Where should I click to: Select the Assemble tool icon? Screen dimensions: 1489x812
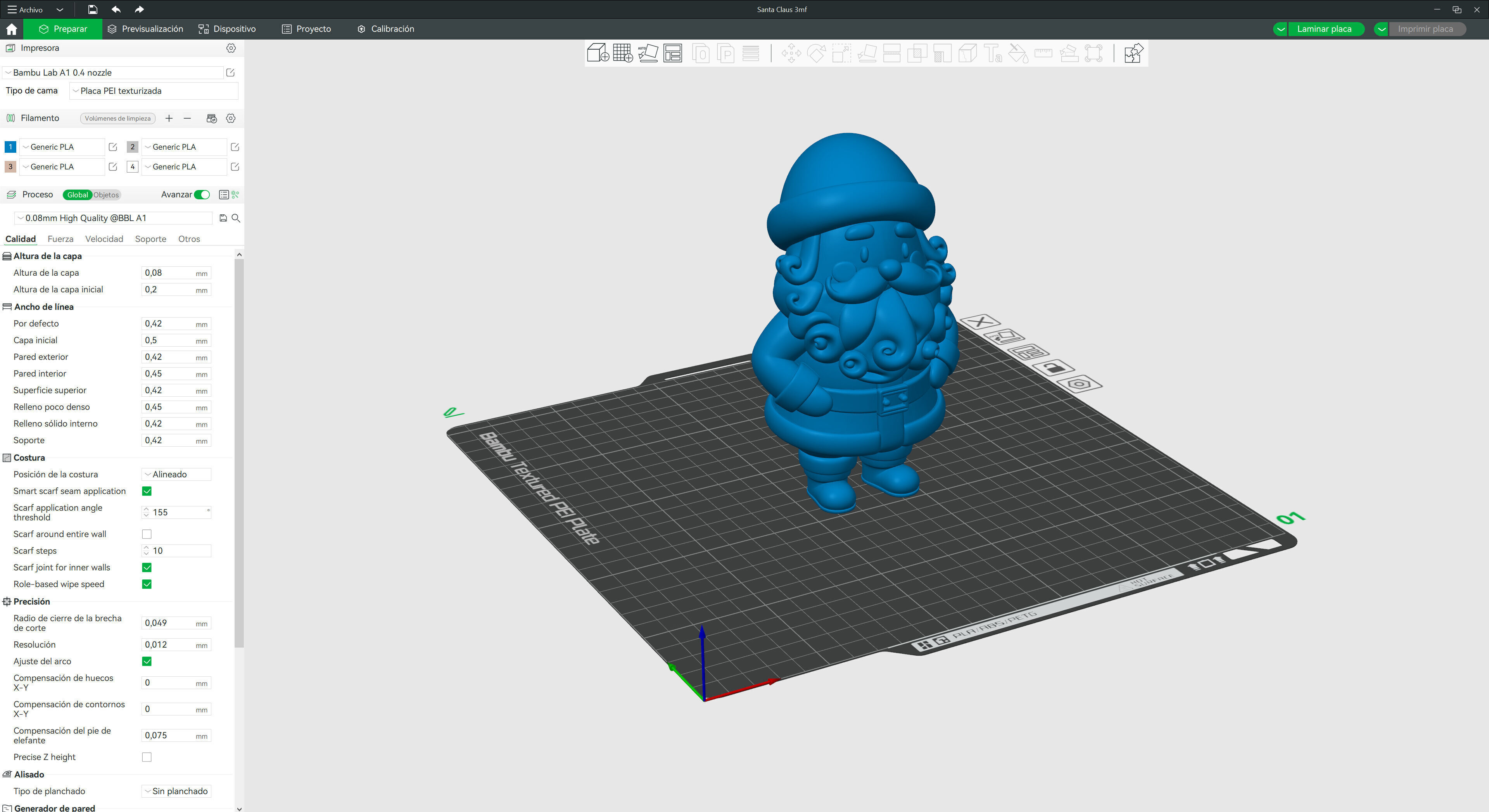pyautogui.click(x=1069, y=54)
